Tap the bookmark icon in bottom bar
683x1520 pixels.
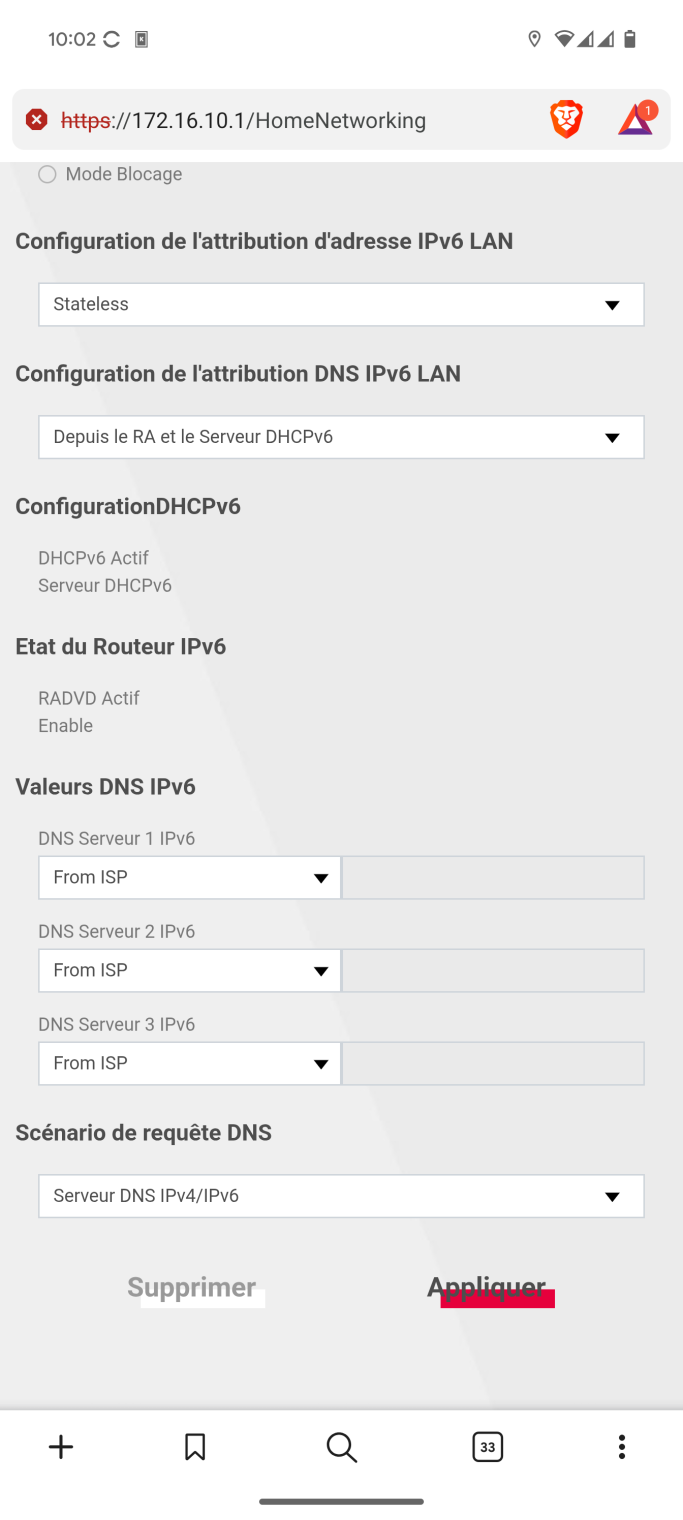pos(195,1447)
